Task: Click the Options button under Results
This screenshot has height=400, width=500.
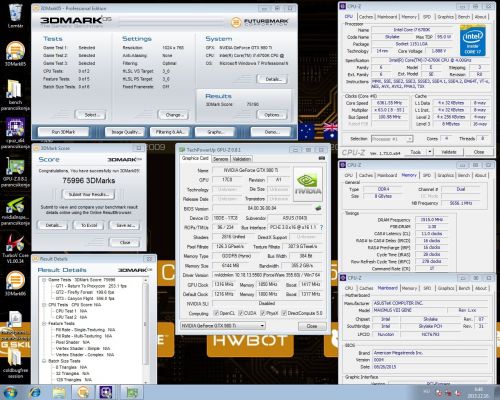Action: tap(272, 115)
